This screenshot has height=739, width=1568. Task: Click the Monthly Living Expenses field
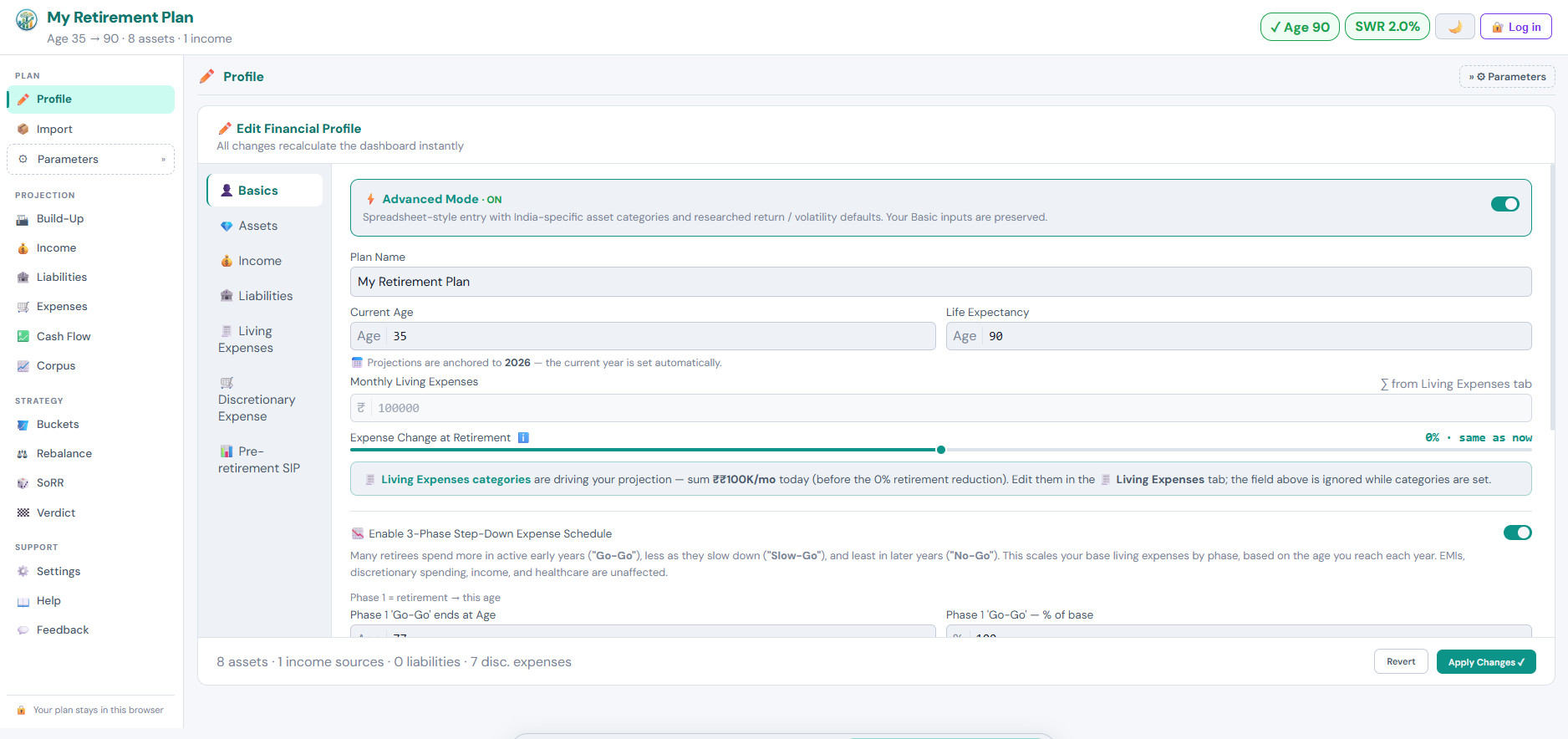[940, 408]
